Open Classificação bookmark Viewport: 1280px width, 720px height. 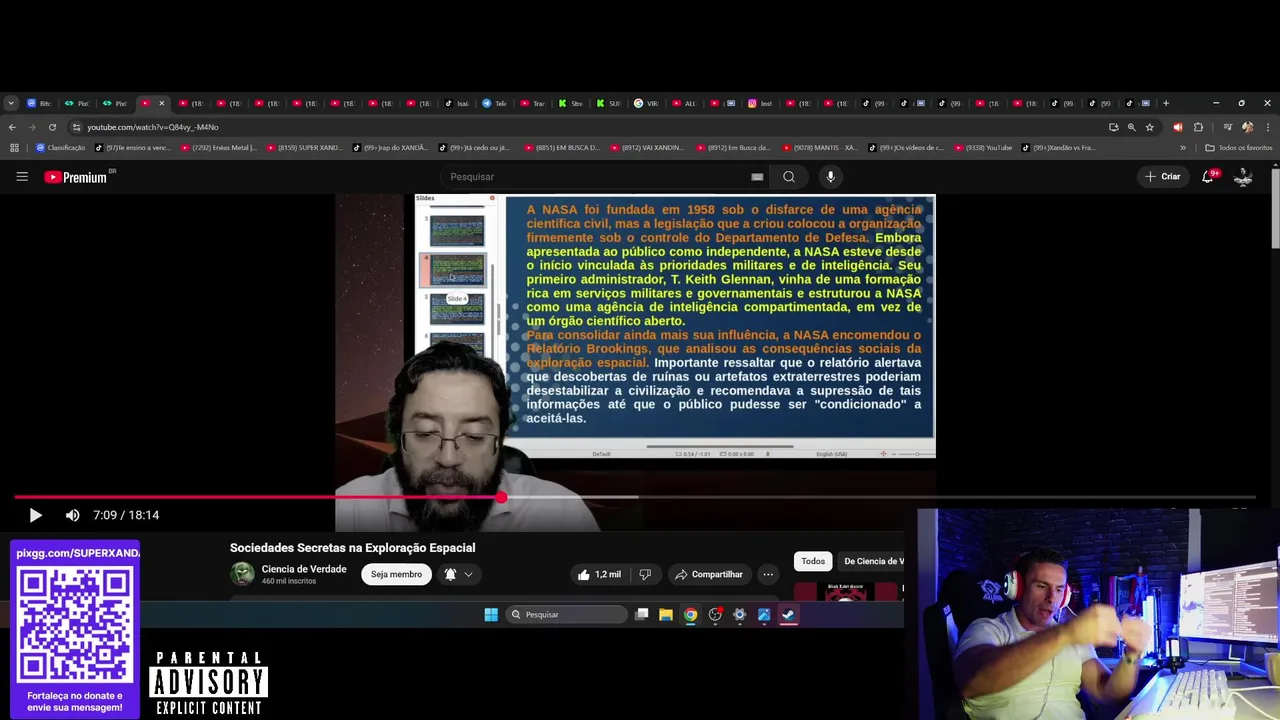tap(61, 148)
